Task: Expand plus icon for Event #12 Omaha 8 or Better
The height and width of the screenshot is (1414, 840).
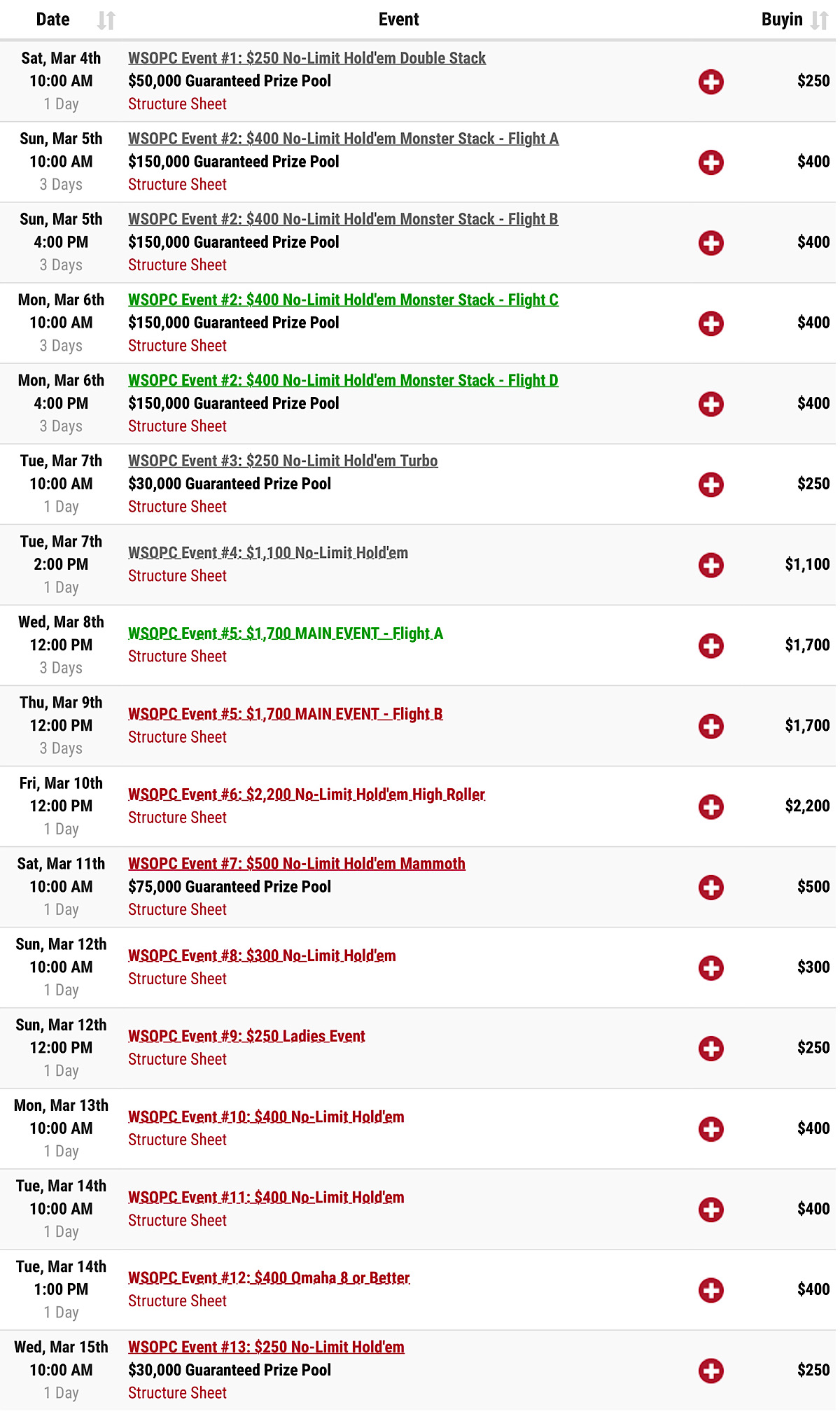Action: (710, 1289)
